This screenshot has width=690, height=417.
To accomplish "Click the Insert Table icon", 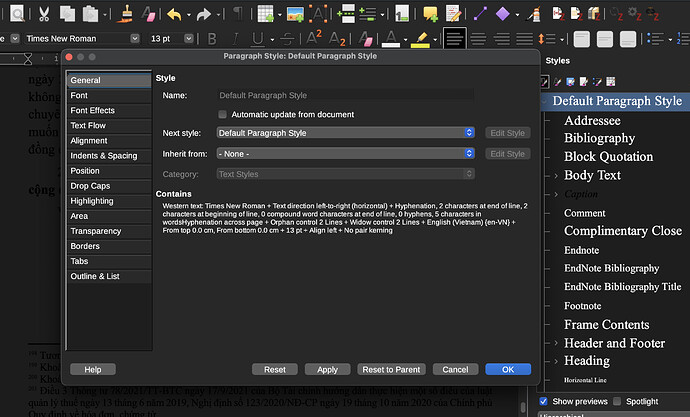I will (x=266, y=14).
